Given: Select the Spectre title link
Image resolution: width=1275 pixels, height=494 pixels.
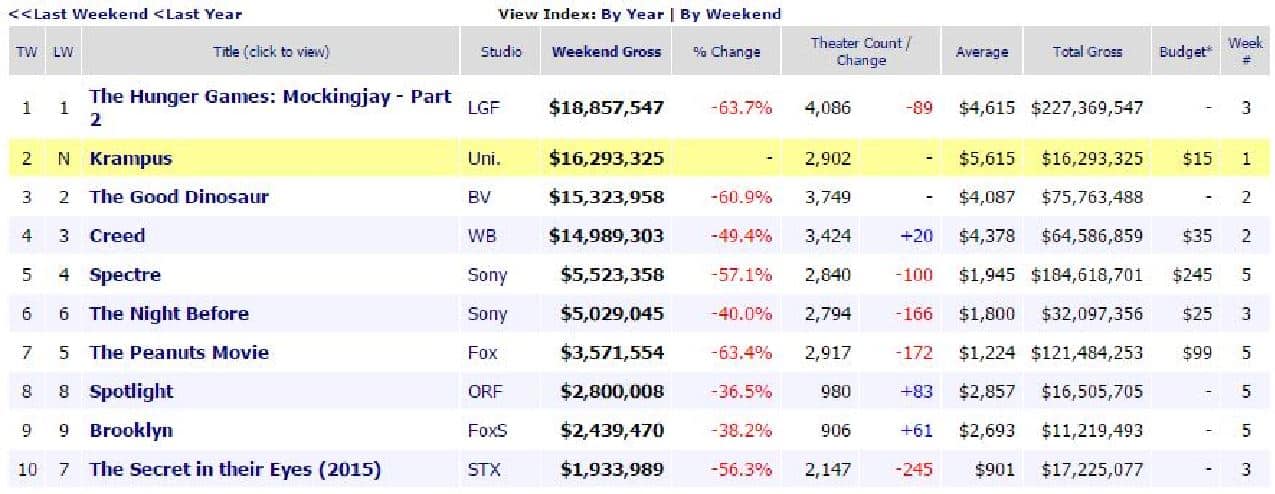Looking at the screenshot, I should [124, 275].
